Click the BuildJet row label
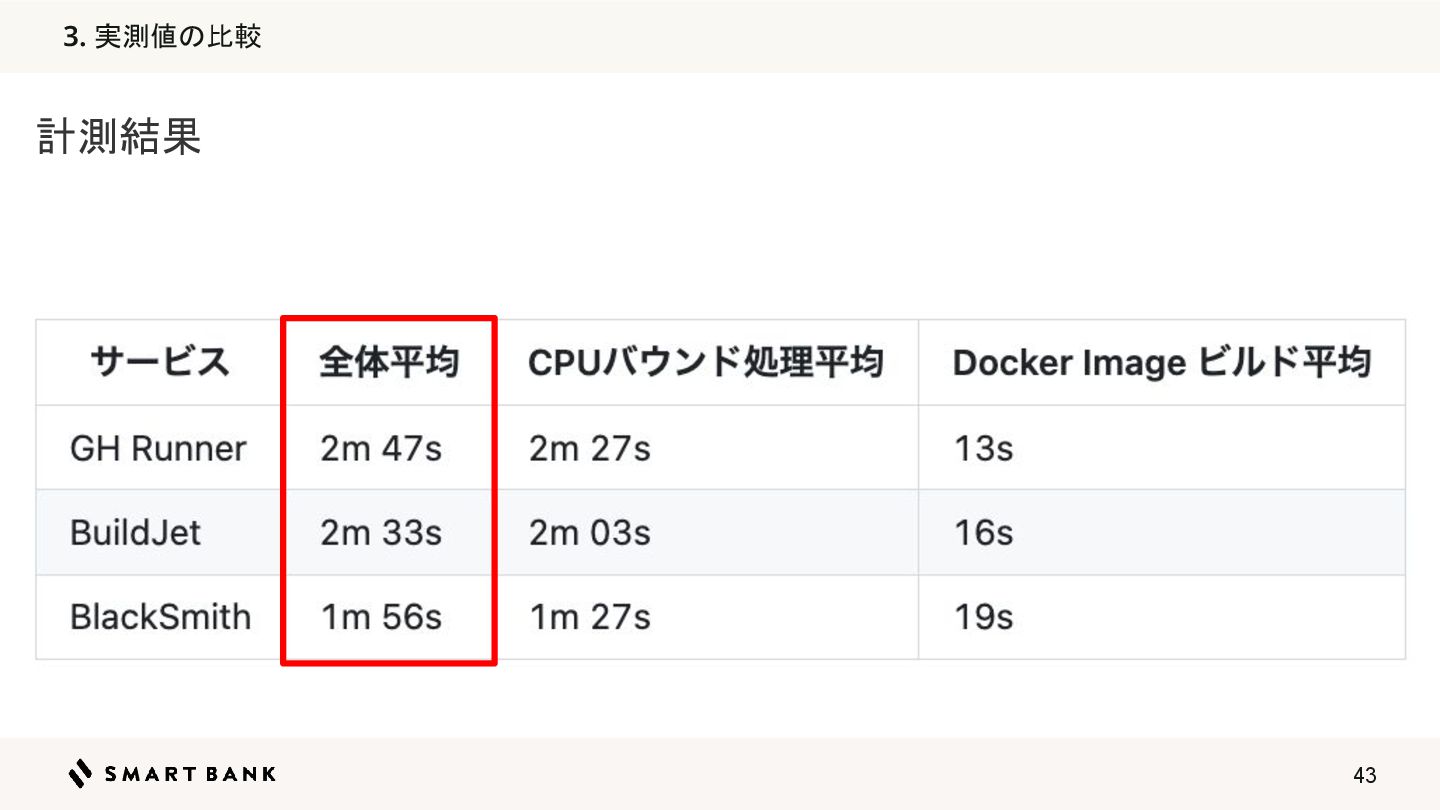The width and height of the screenshot is (1440, 810). [135, 532]
